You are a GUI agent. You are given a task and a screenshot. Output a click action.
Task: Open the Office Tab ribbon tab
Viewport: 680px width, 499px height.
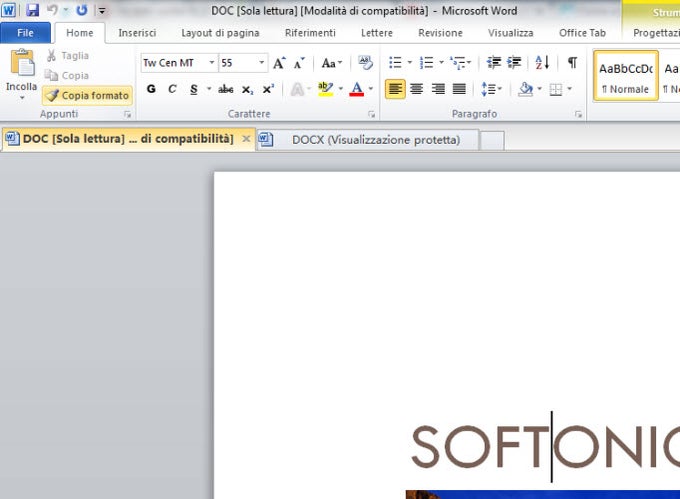click(582, 33)
